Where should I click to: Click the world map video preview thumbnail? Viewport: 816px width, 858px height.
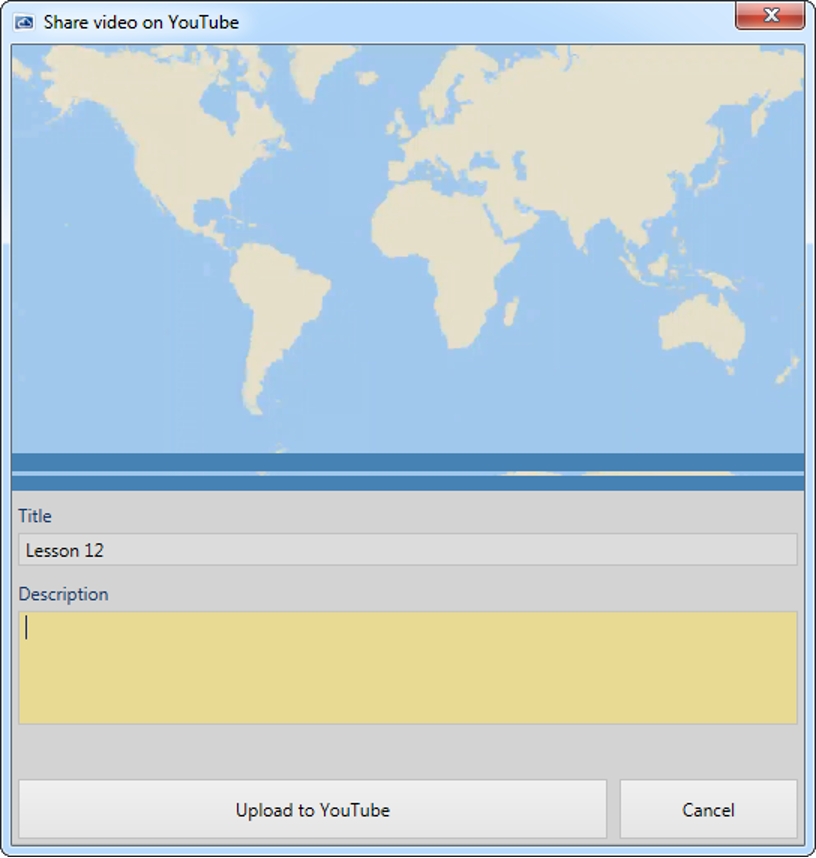coord(408,267)
